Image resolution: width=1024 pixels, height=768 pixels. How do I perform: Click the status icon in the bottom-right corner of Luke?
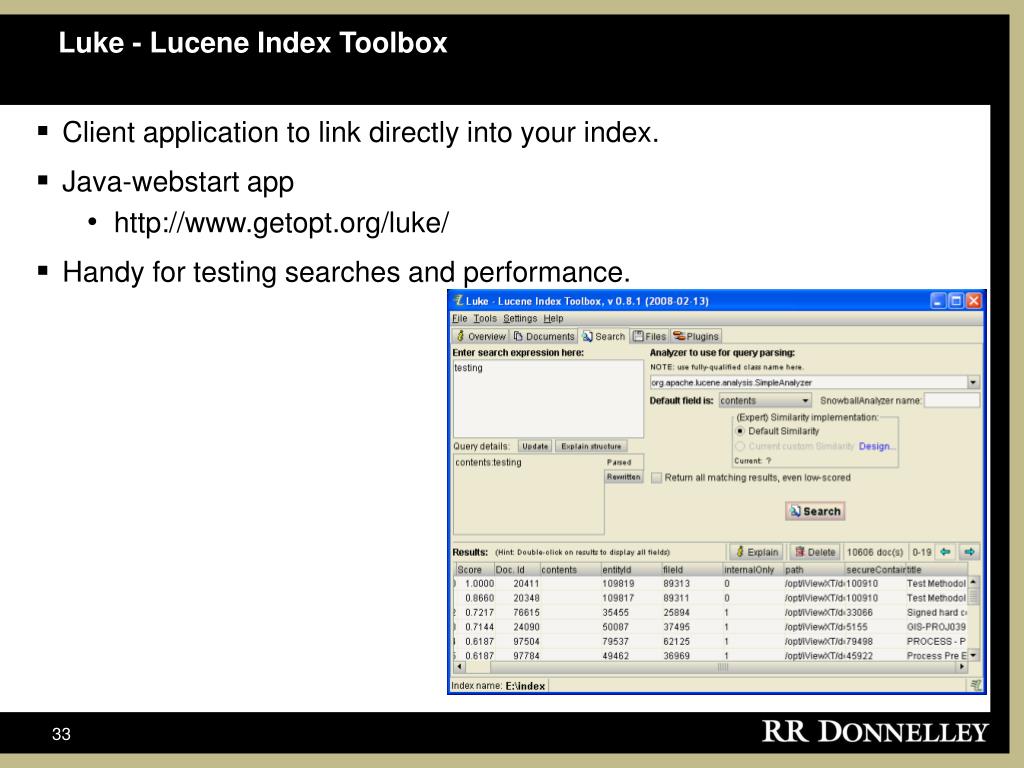[x=976, y=685]
